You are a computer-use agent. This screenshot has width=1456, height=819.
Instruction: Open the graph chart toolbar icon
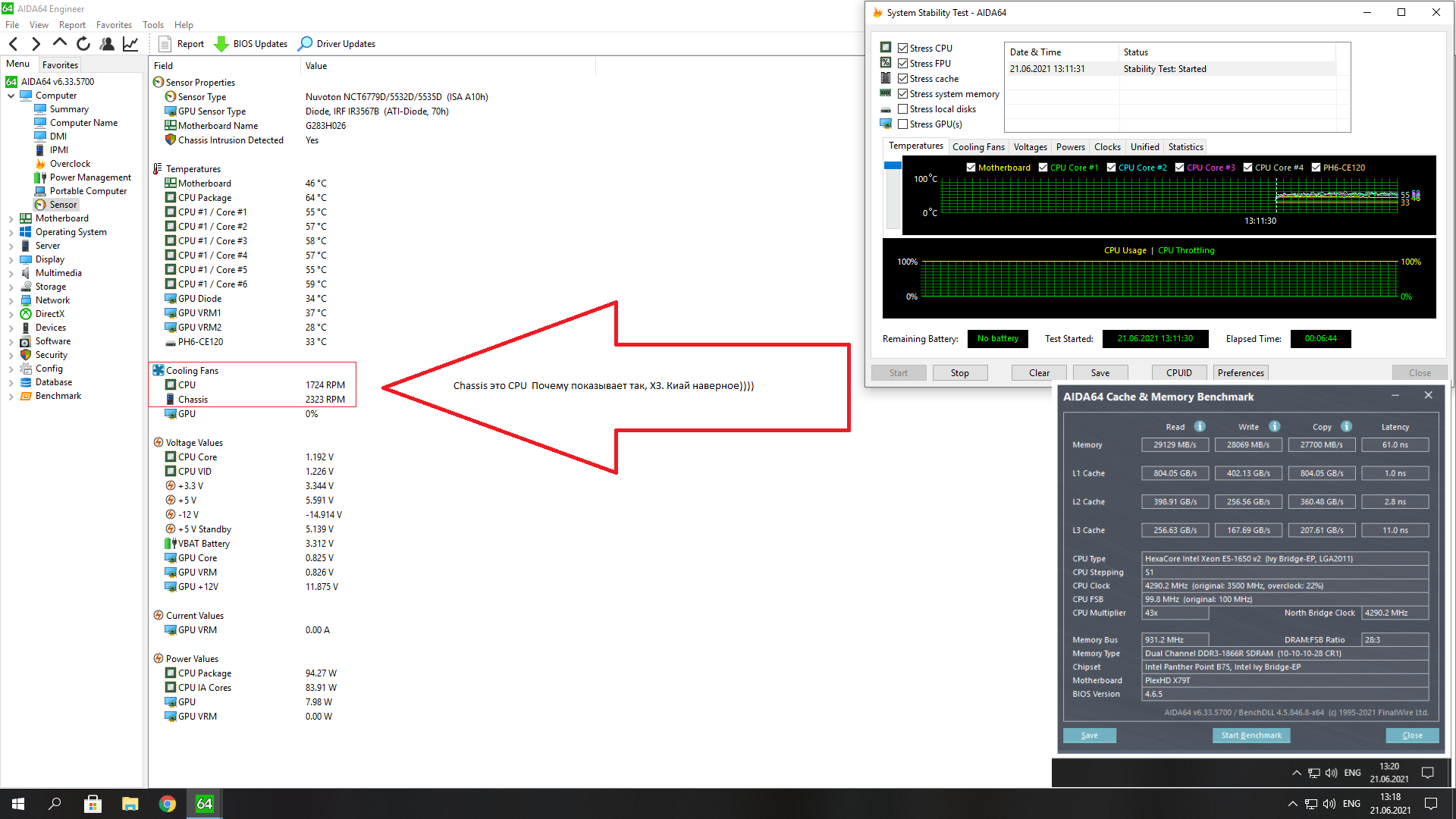click(x=130, y=44)
